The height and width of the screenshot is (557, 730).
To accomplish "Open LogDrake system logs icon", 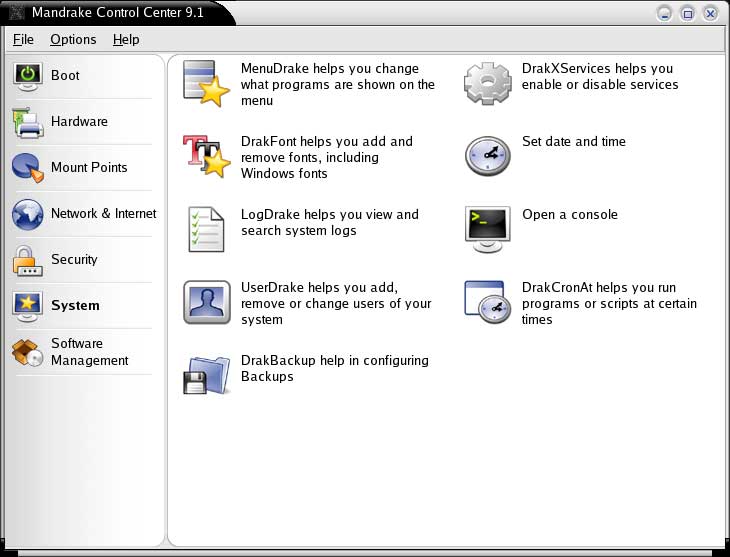I will tap(207, 229).
